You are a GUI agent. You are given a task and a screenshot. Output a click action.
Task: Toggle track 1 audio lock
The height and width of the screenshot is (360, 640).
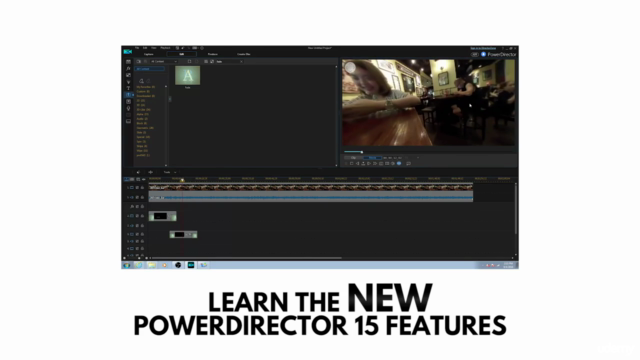[142, 197]
